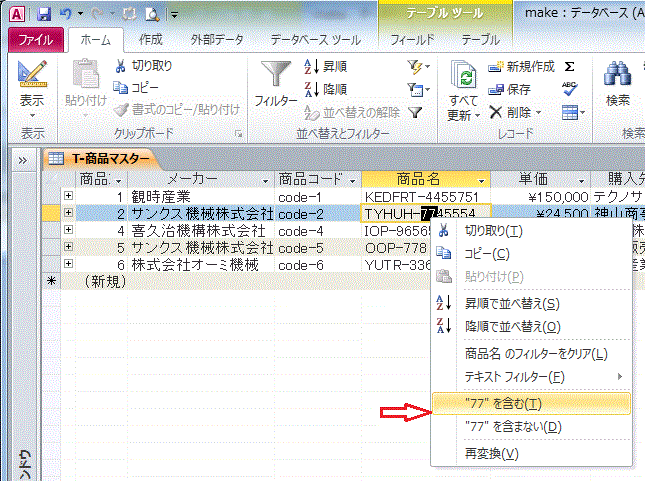Switch to the 作成 tab
This screenshot has width=645, height=481.
[x=151, y=40]
